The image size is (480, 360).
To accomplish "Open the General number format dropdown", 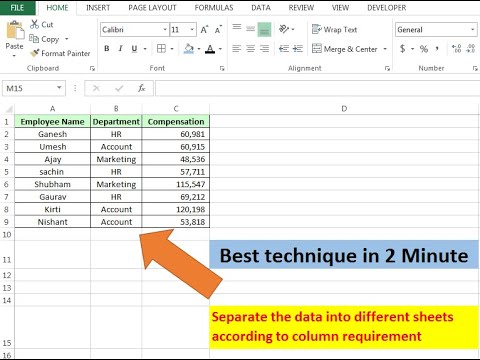I will 473,30.
